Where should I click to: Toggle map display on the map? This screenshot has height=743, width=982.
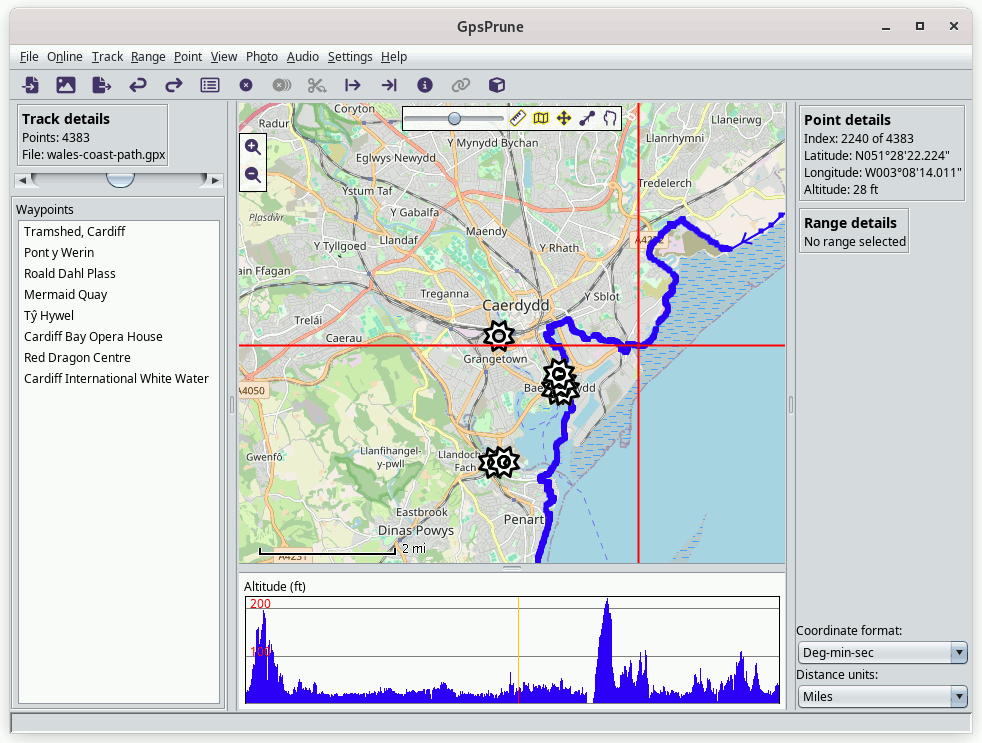pos(541,118)
